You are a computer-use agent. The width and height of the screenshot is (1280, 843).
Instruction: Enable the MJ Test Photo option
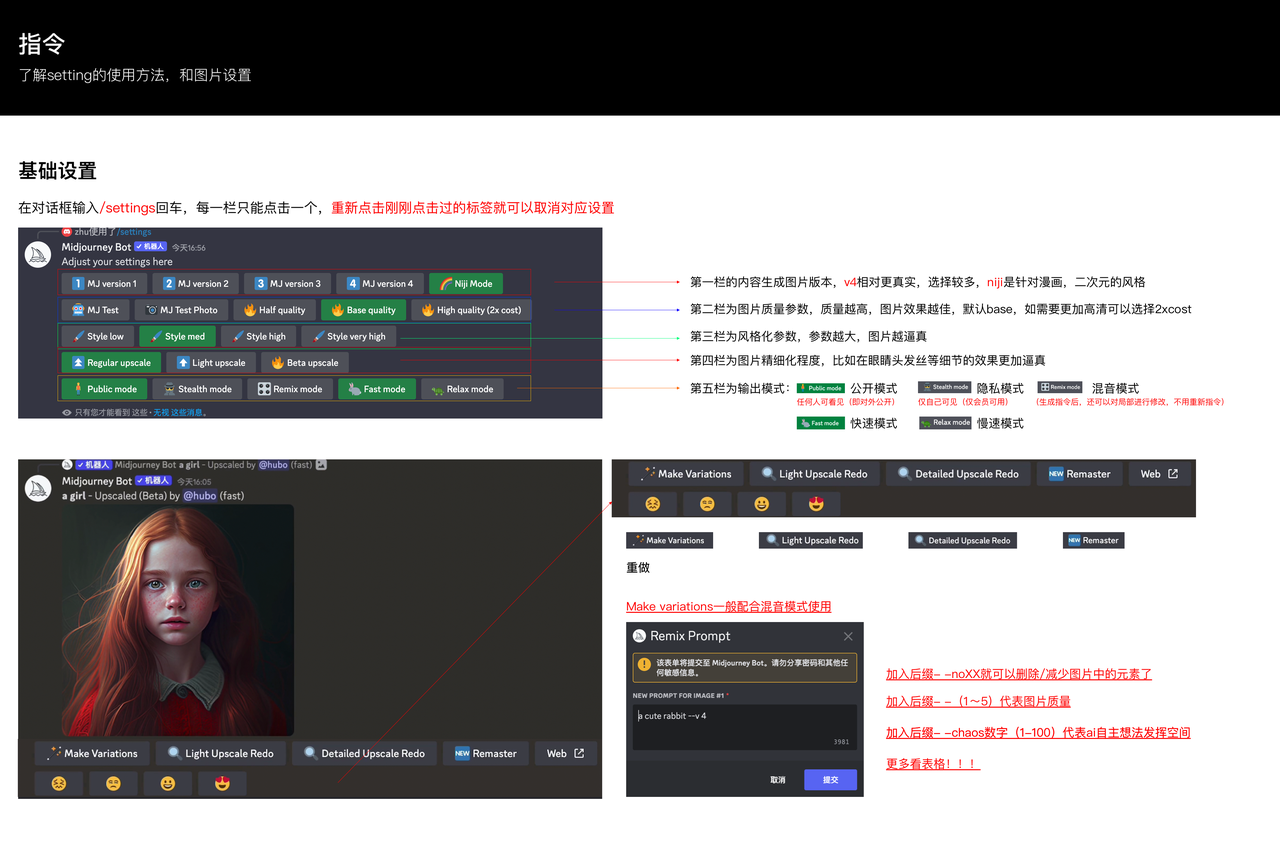point(180,310)
